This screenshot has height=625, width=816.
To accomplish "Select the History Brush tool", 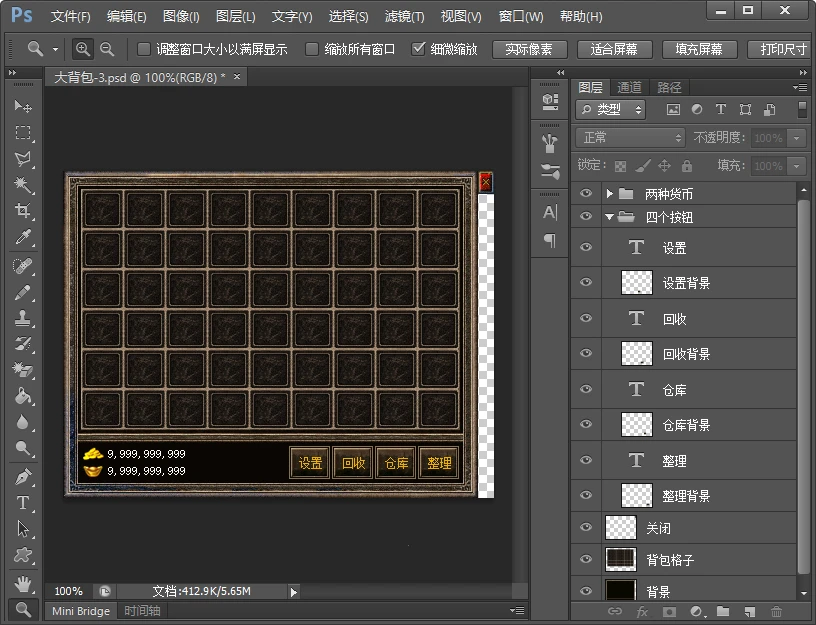I will [x=23, y=344].
